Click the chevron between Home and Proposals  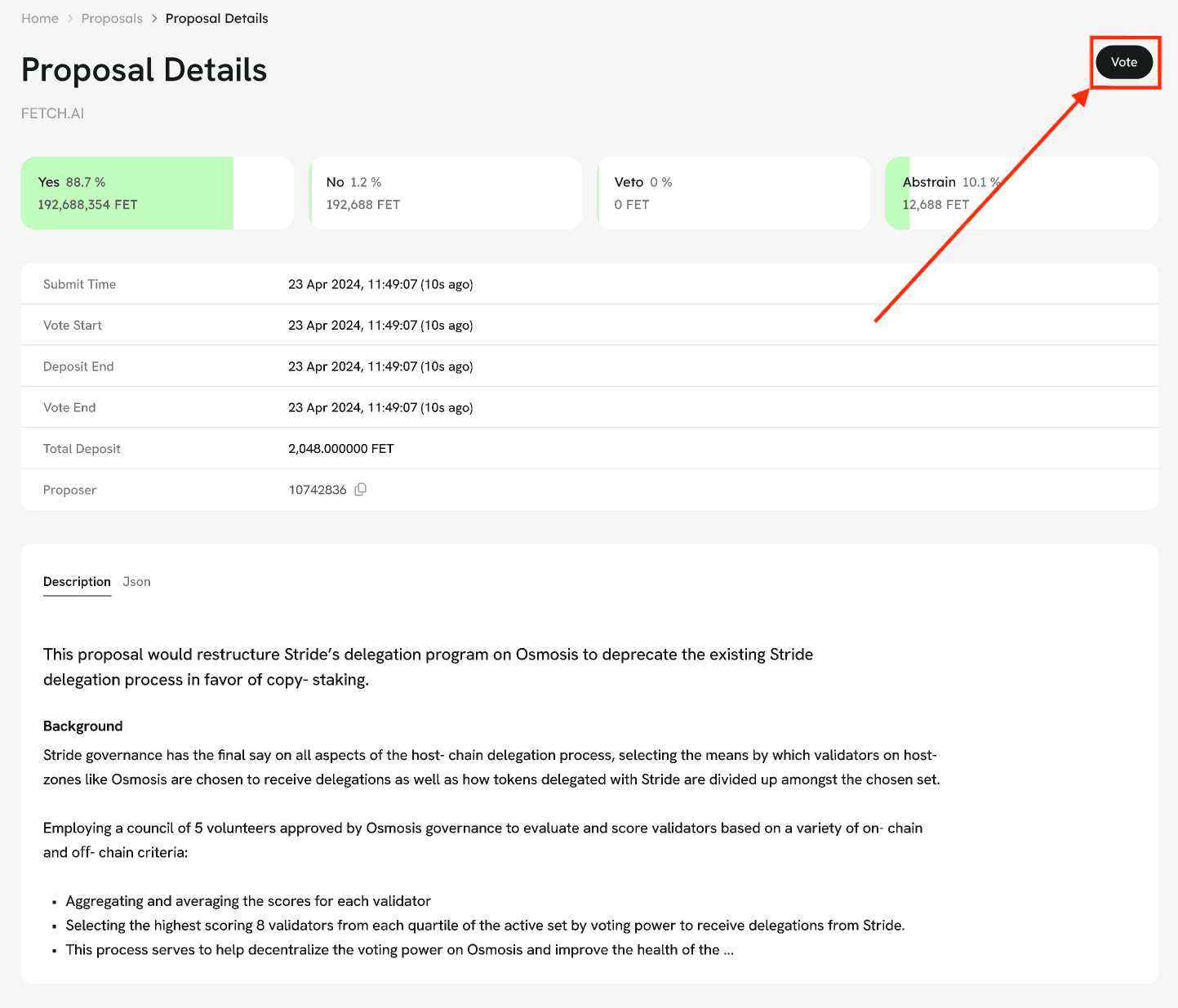(x=69, y=18)
